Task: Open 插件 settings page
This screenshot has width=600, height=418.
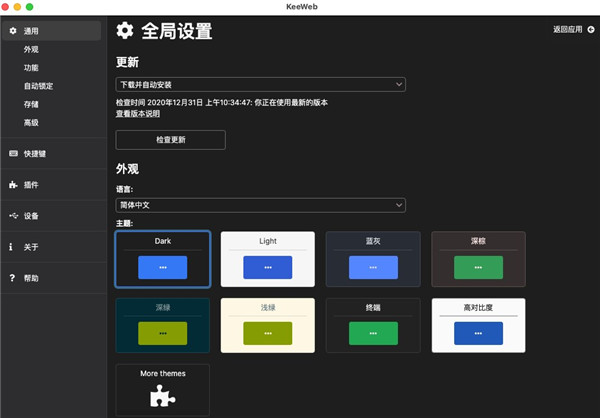Action: (53, 185)
